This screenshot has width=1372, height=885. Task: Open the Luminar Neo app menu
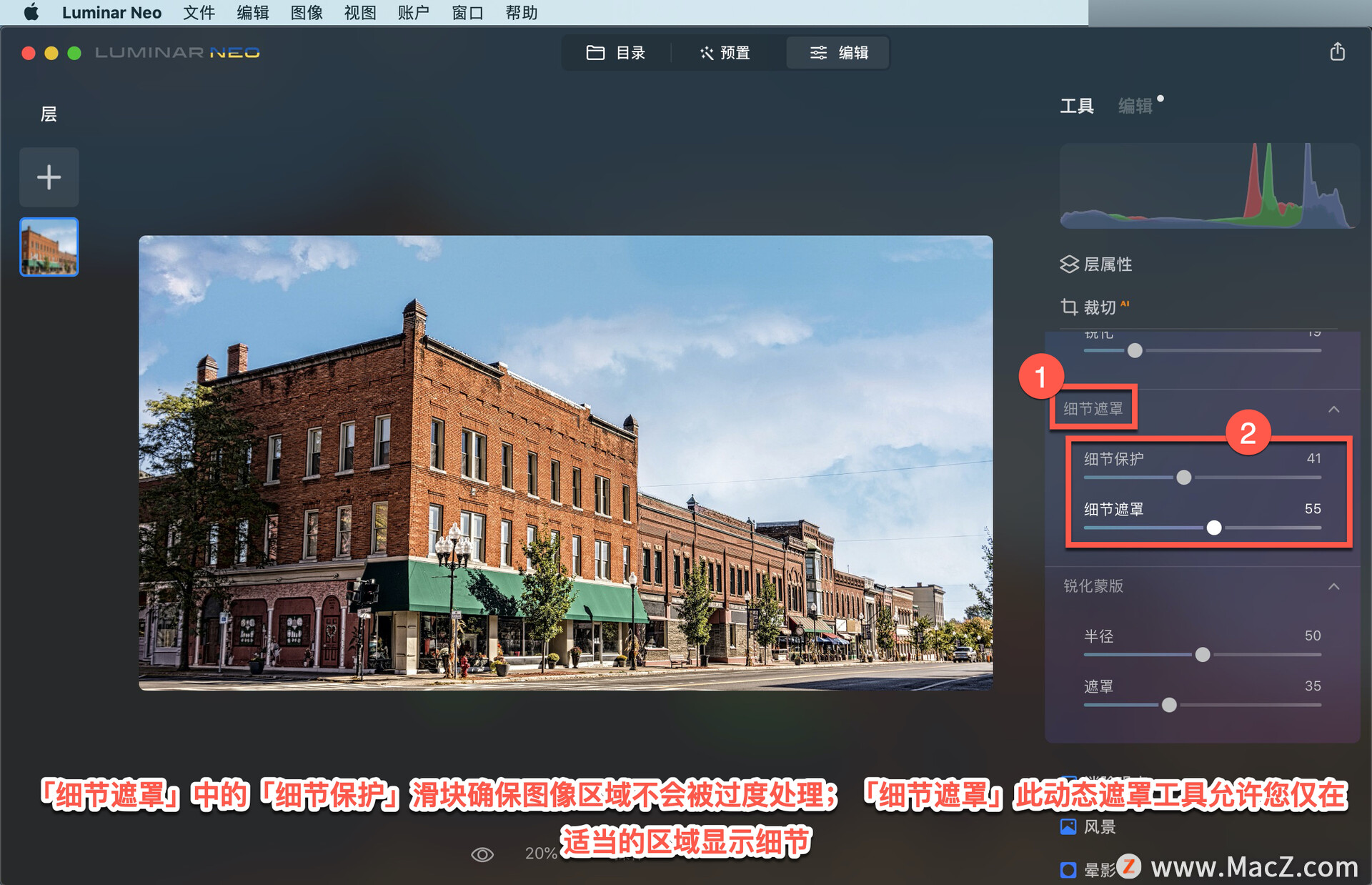(x=111, y=12)
